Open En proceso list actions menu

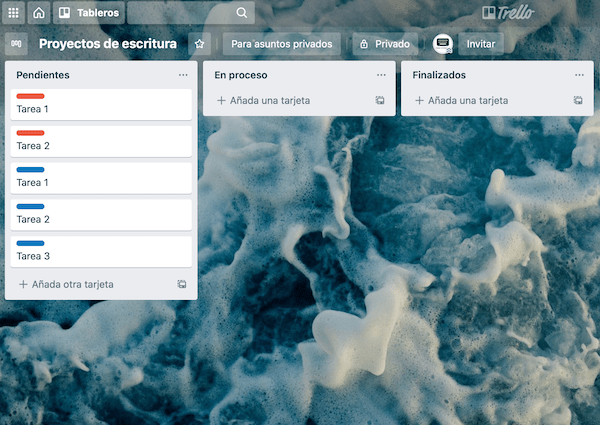pyautogui.click(x=381, y=75)
